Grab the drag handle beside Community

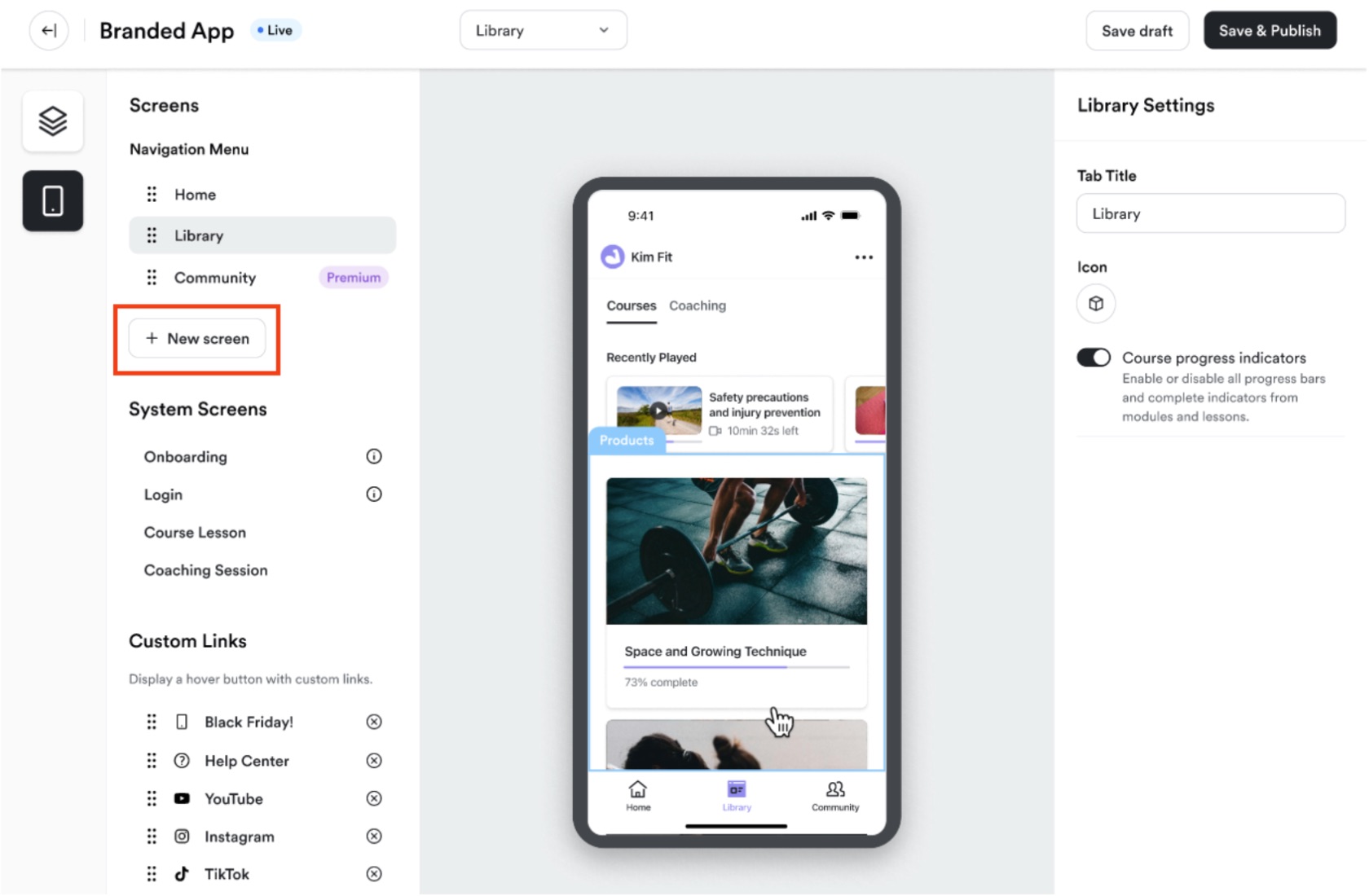coord(152,278)
